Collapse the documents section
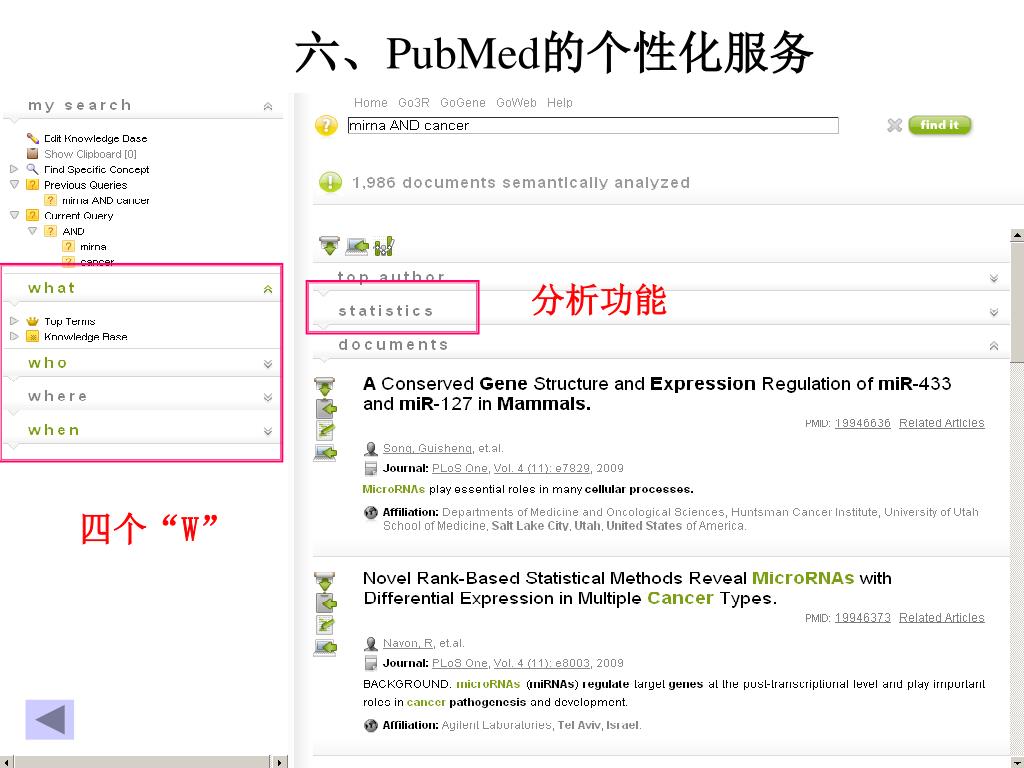 (993, 346)
